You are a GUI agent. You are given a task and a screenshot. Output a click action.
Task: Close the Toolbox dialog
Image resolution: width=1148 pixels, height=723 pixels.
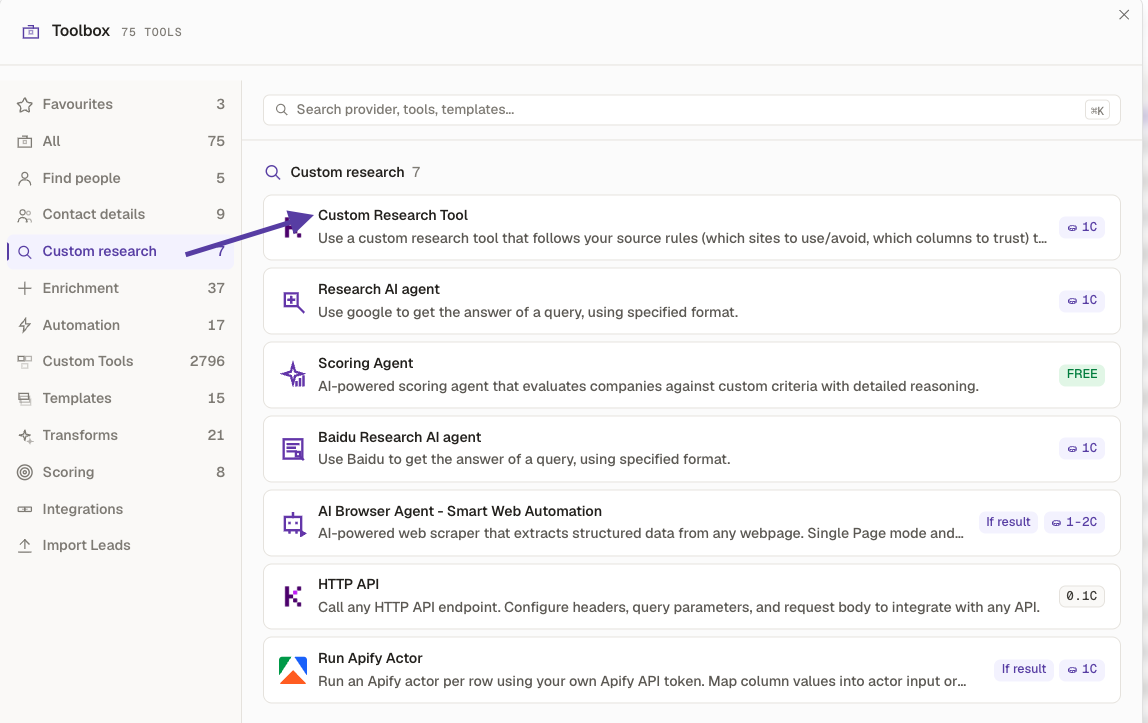1124,15
